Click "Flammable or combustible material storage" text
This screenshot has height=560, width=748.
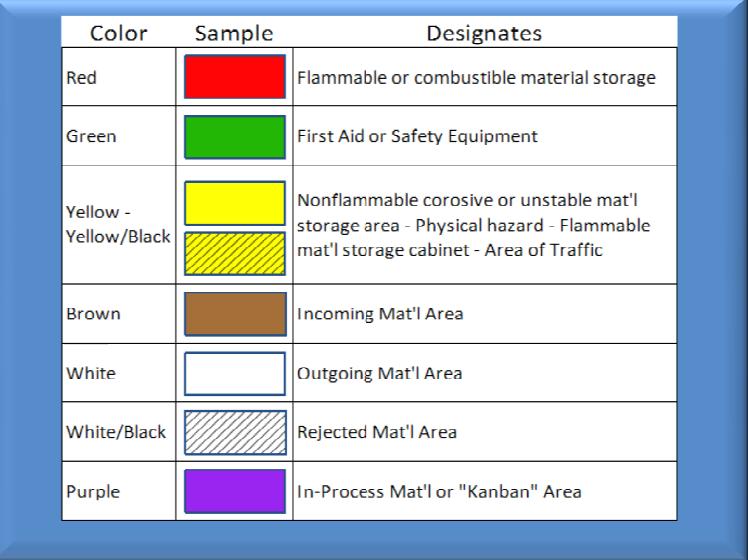pos(476,77)
